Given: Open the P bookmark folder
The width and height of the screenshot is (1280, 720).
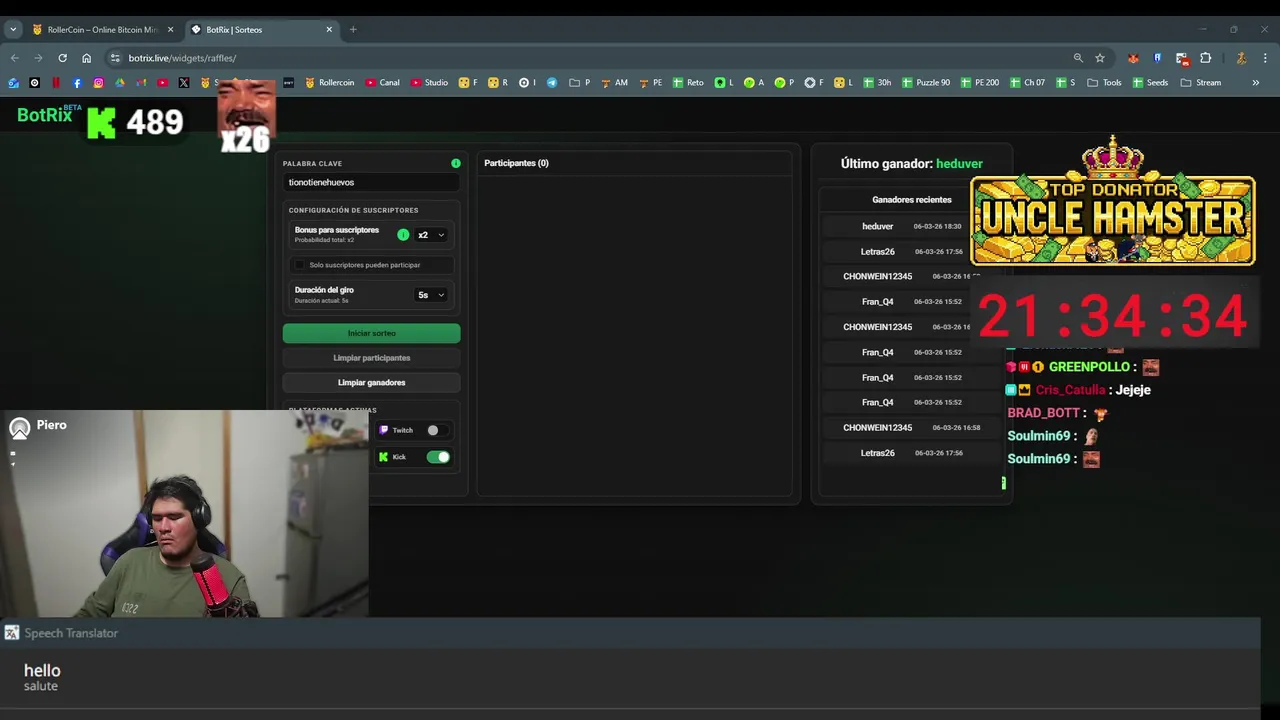Looking at the screenshot, I should click(580, 83).
